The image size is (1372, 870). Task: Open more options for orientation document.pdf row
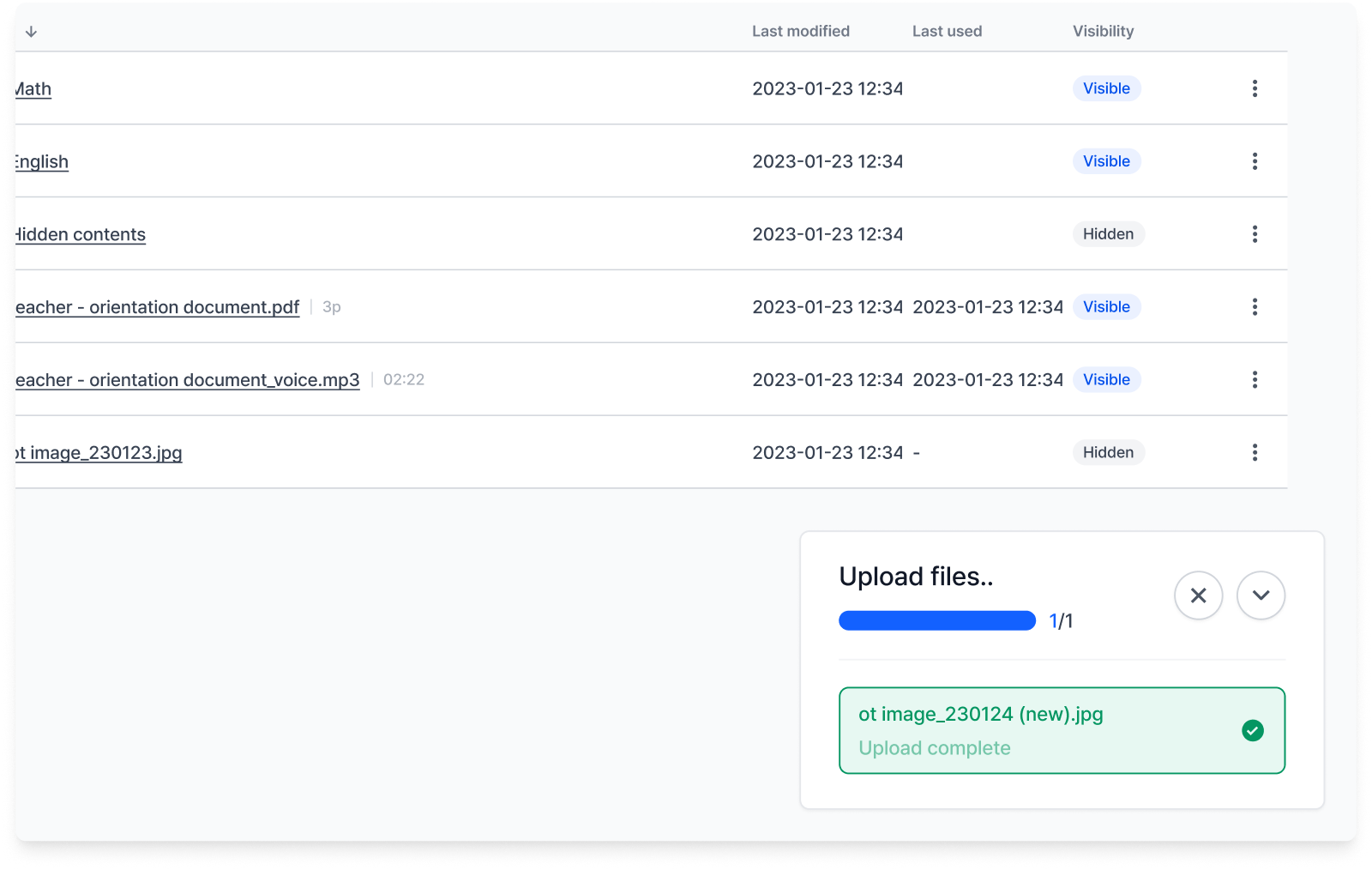(x=1255, y=307)
